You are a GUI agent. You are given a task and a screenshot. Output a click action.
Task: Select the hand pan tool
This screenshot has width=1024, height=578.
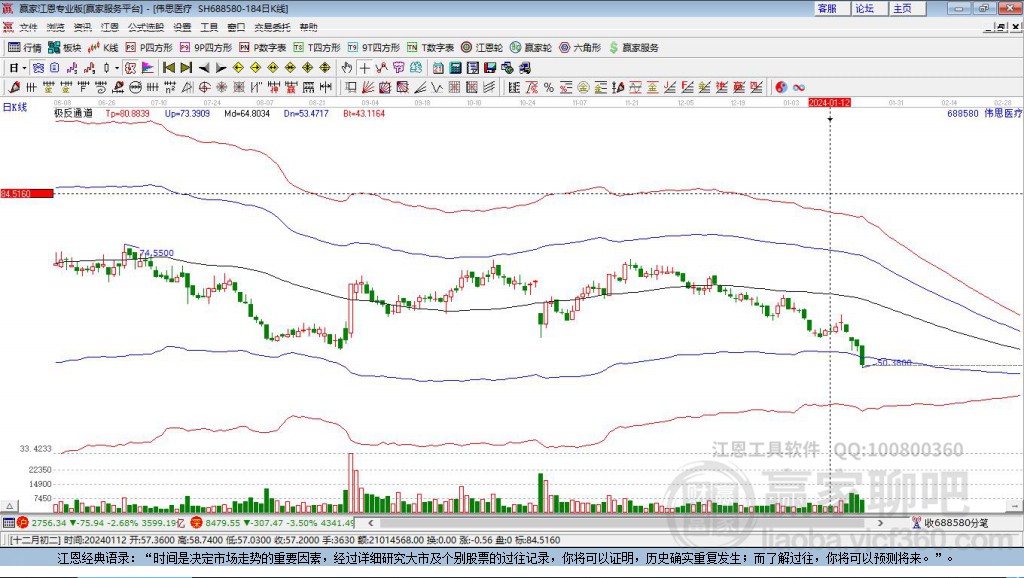point(347,68)
